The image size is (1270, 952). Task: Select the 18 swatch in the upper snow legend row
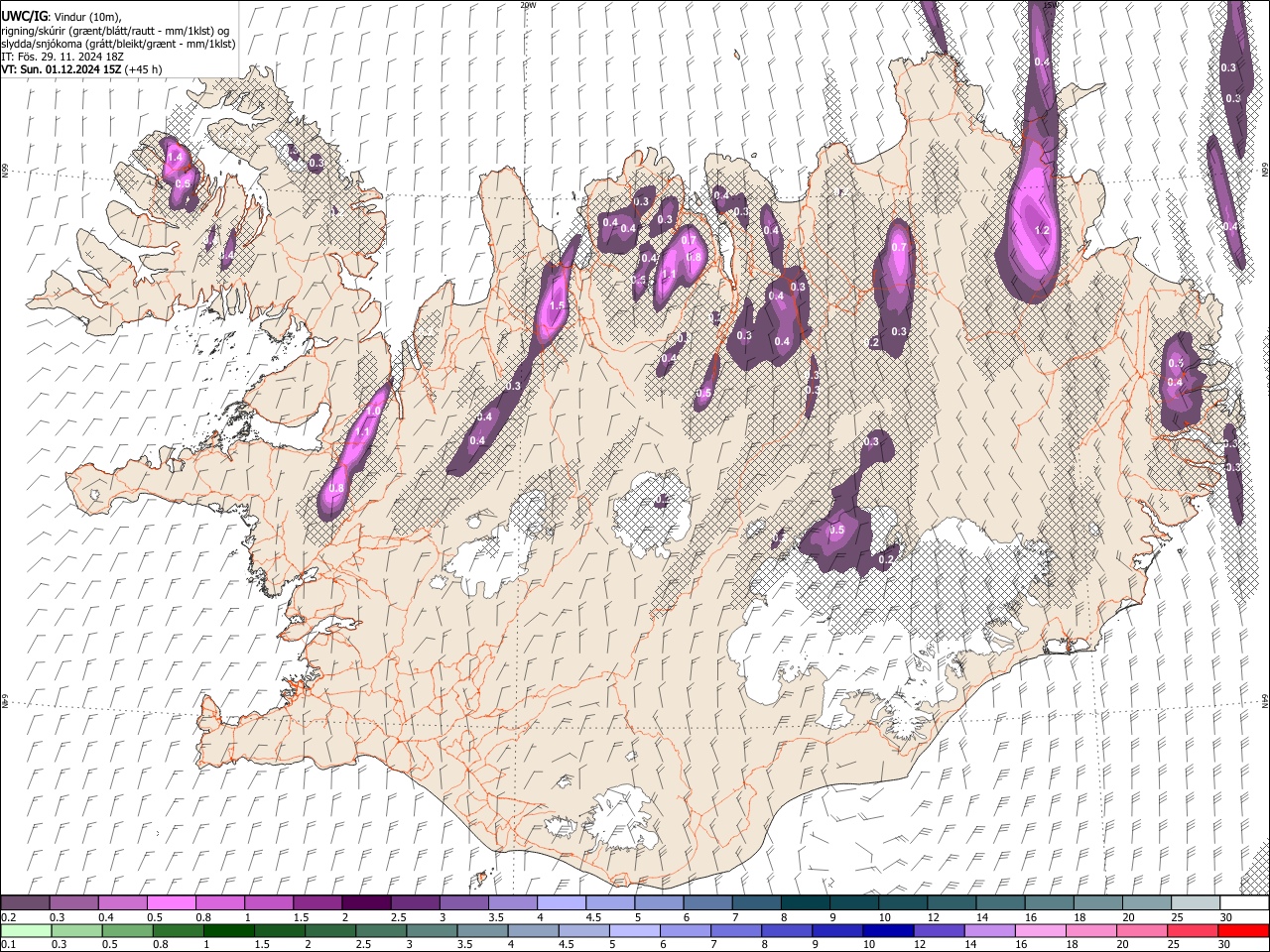pyautogui.click(x=1096, y=903)
